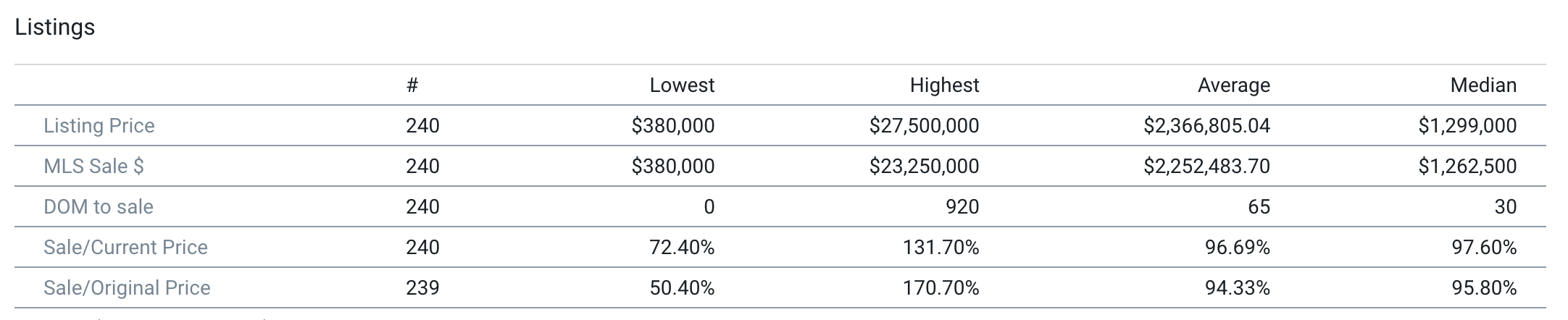Image resolution: width=1568 pixels, height=320 pixels.
Task: Select the $2,366,805.04 average listing price
Action: click(1206, 126)
